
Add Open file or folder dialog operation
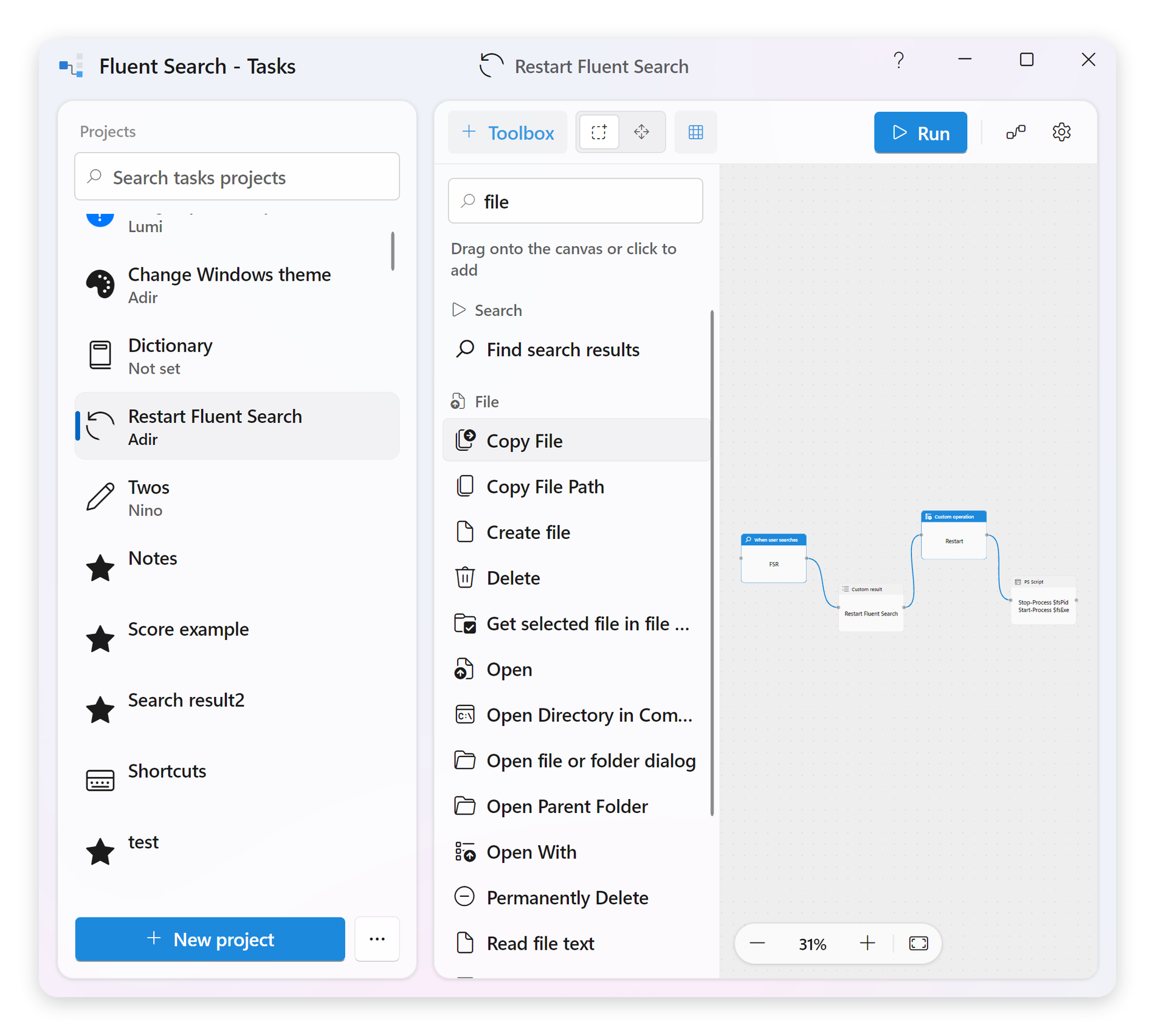(x=576, y=760)
